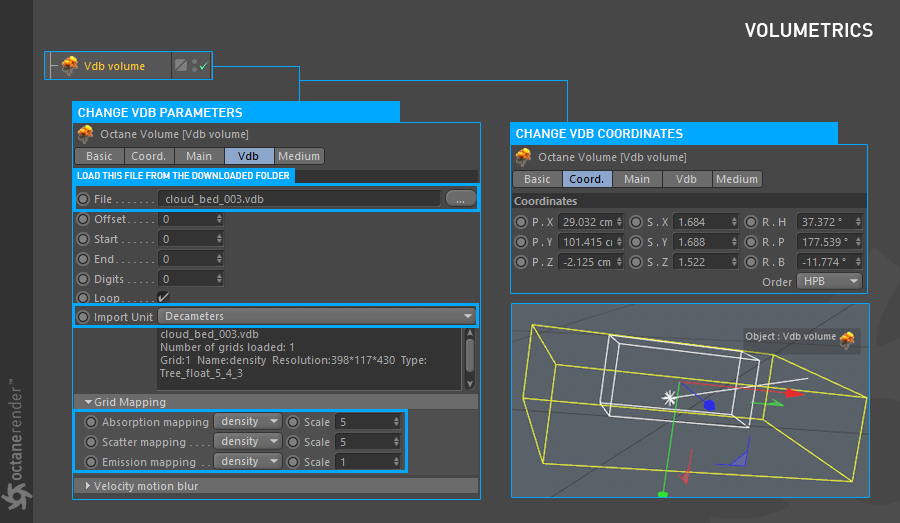Image resolution: width=900 pixels, height=523 pixels.
Task: Click the End value stepper arrows
Action: (x=219, y=259)
